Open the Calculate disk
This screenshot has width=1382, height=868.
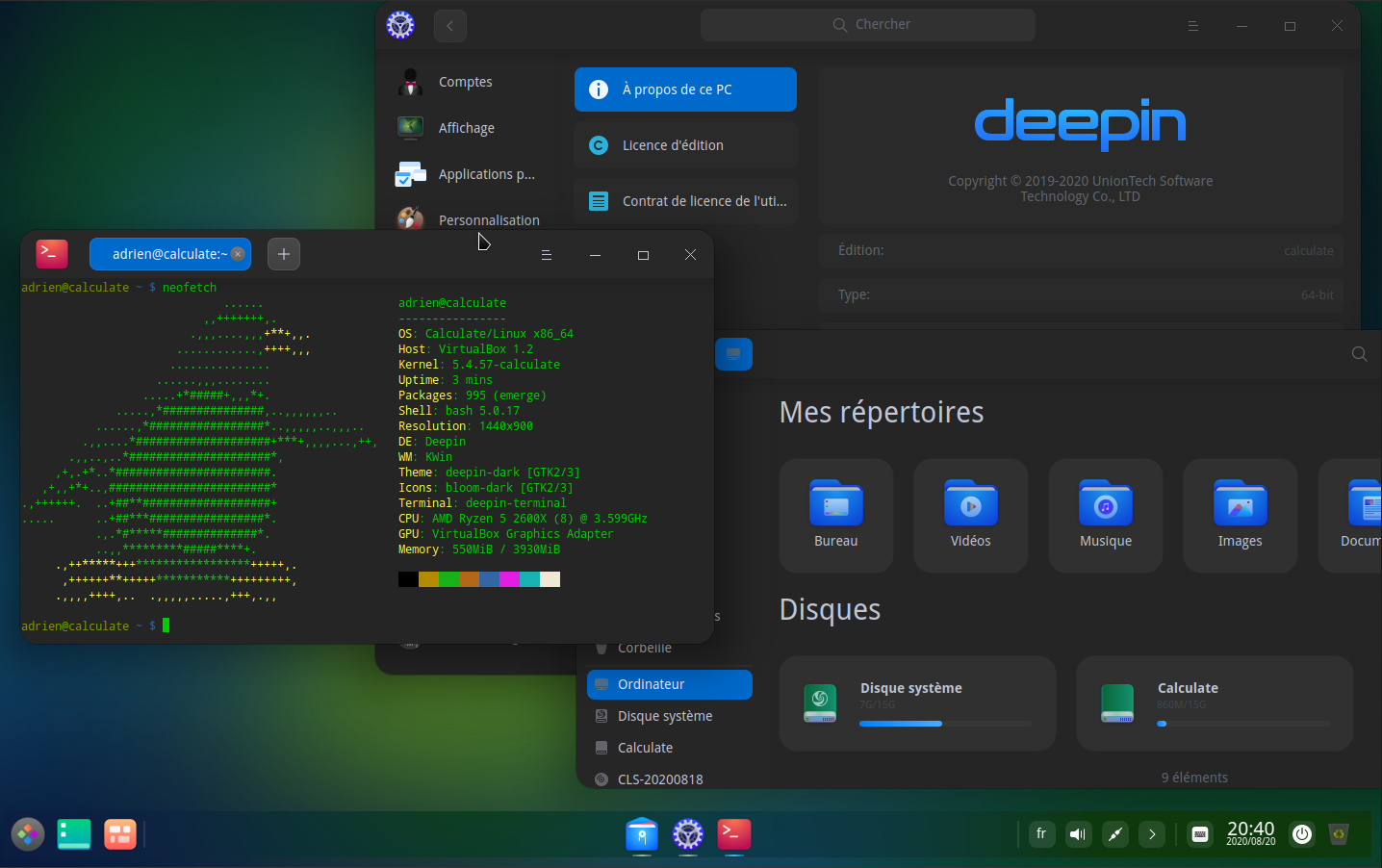tap(1215, 703)
